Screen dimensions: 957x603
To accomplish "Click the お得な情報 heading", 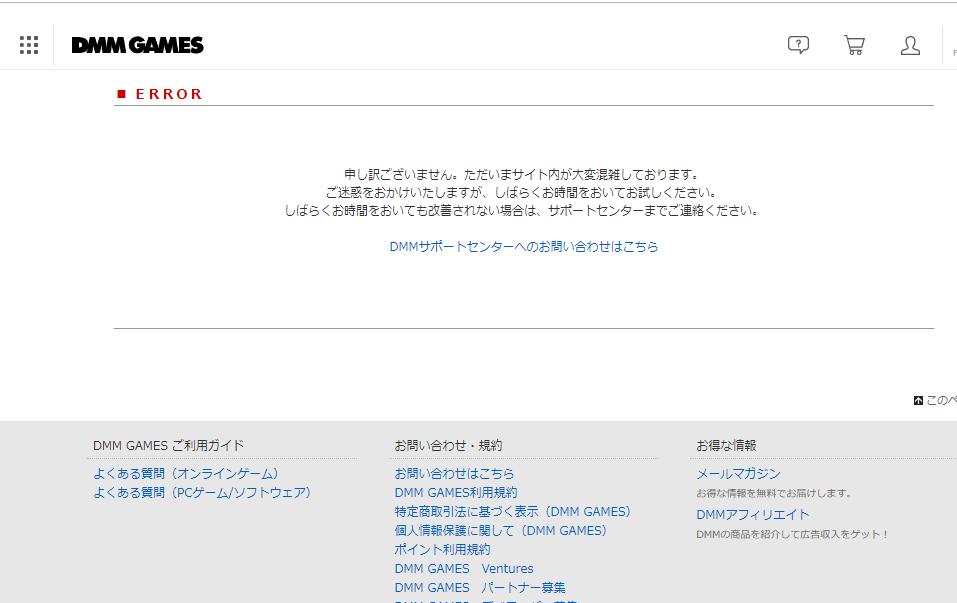I will pos(726,446).
